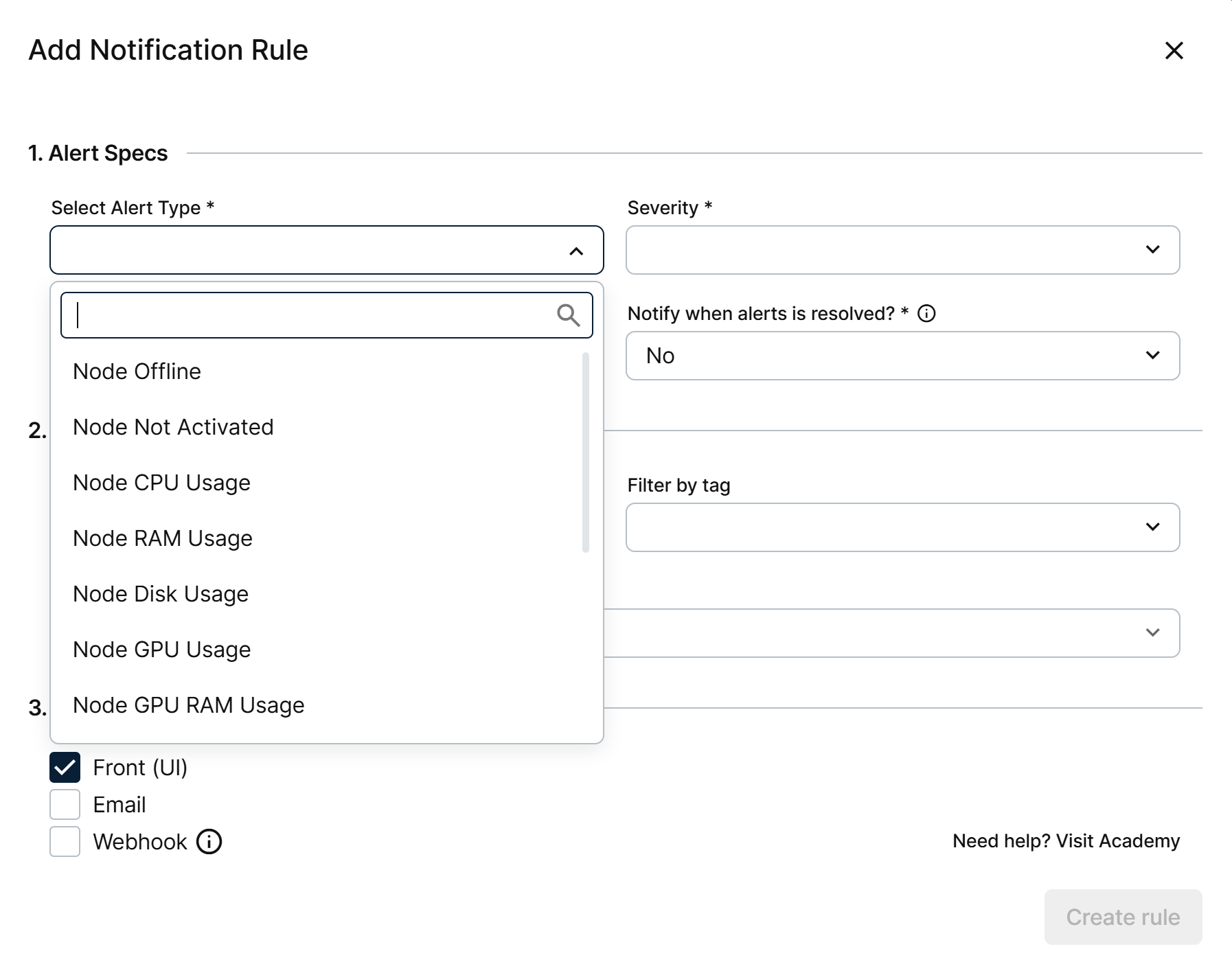Pick Node GPU RAM Usage option
Viewport: 1232px width, 973px height.
327,705
